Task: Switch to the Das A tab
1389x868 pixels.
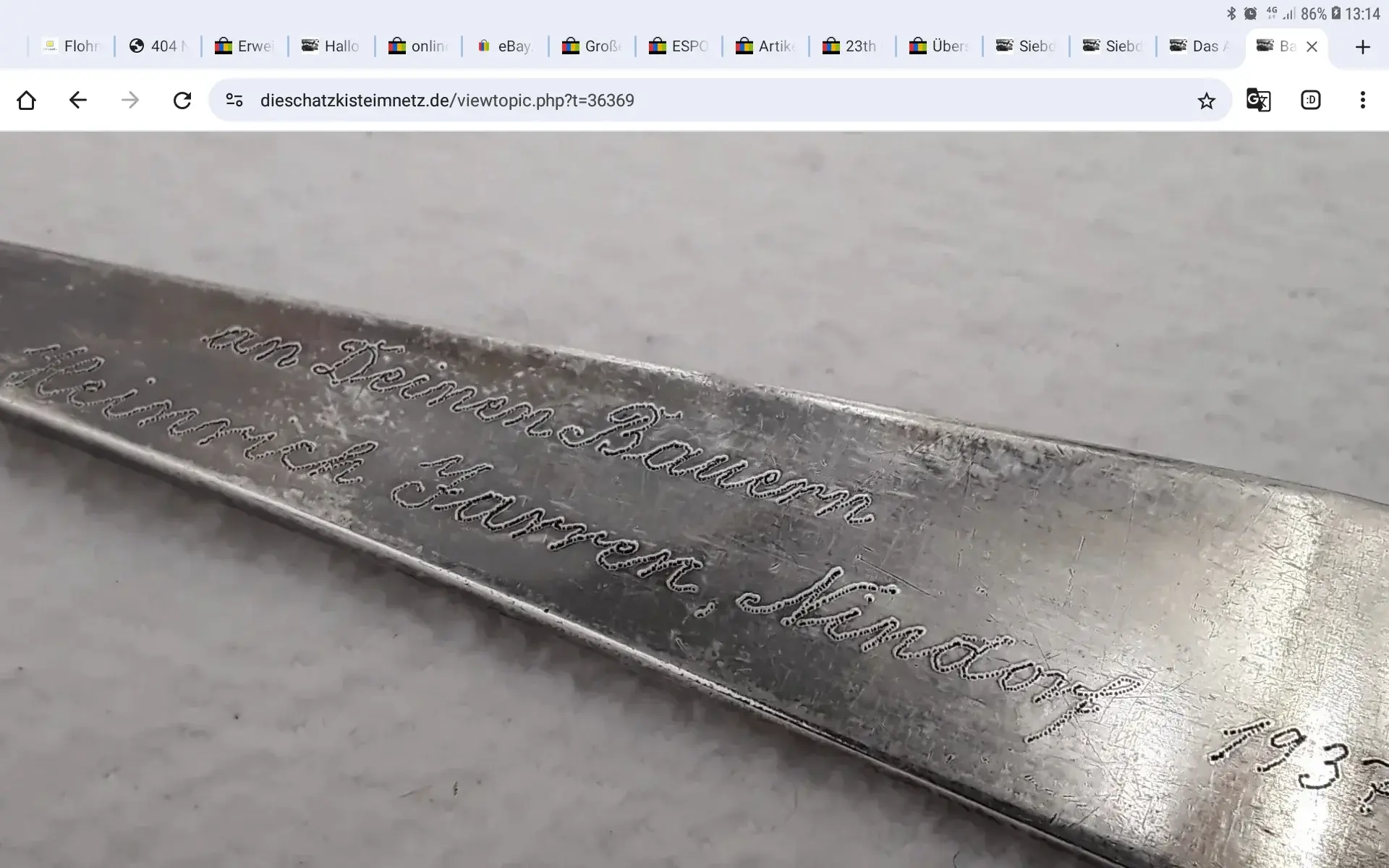Action: click(1199, 46)
